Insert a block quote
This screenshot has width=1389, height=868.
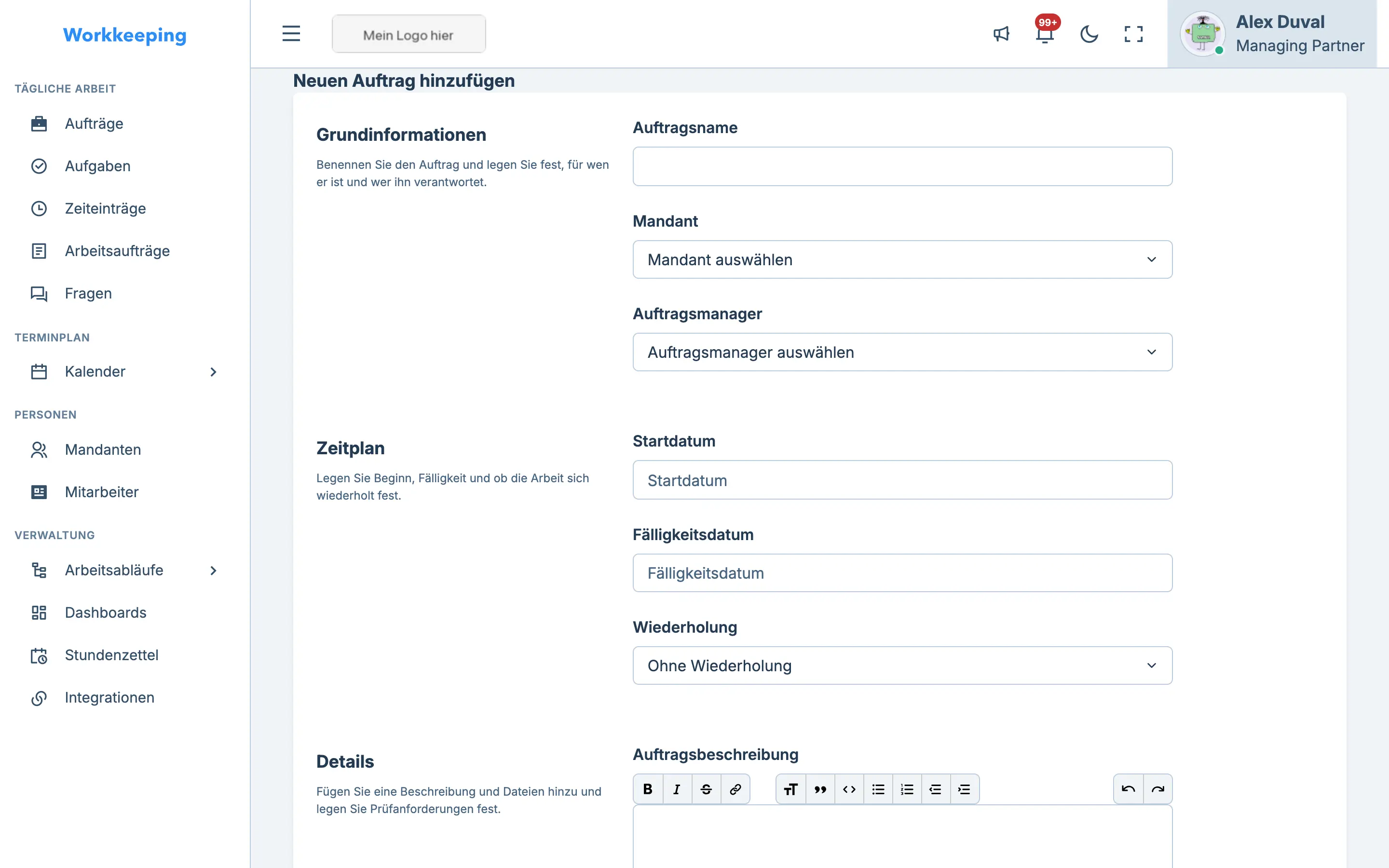point(820,789)
